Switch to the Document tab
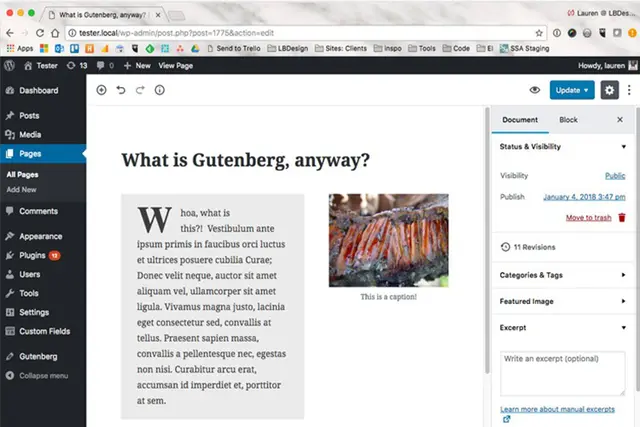The image size is (640, 427). pos(520,120)
